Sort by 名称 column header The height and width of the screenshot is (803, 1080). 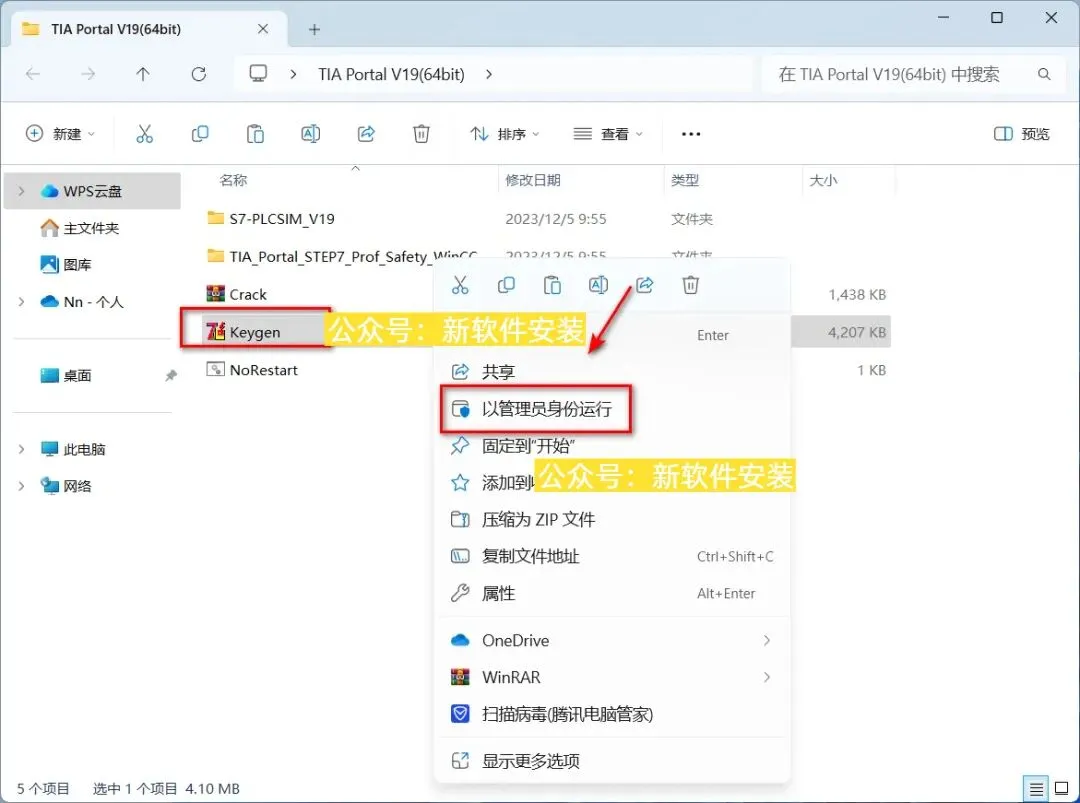tap(233, 180)
